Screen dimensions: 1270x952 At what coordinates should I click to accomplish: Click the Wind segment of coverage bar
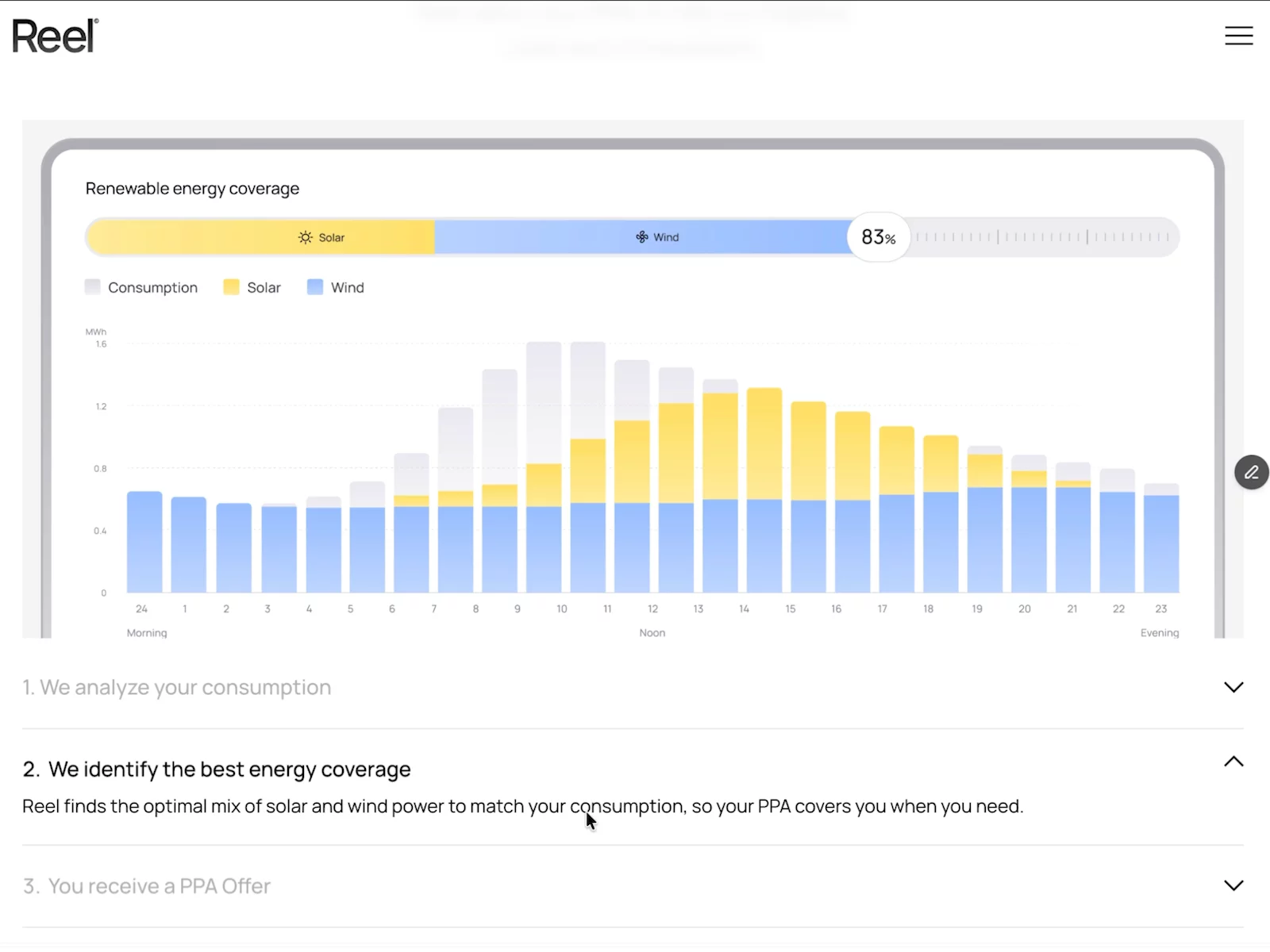point(643,237)
